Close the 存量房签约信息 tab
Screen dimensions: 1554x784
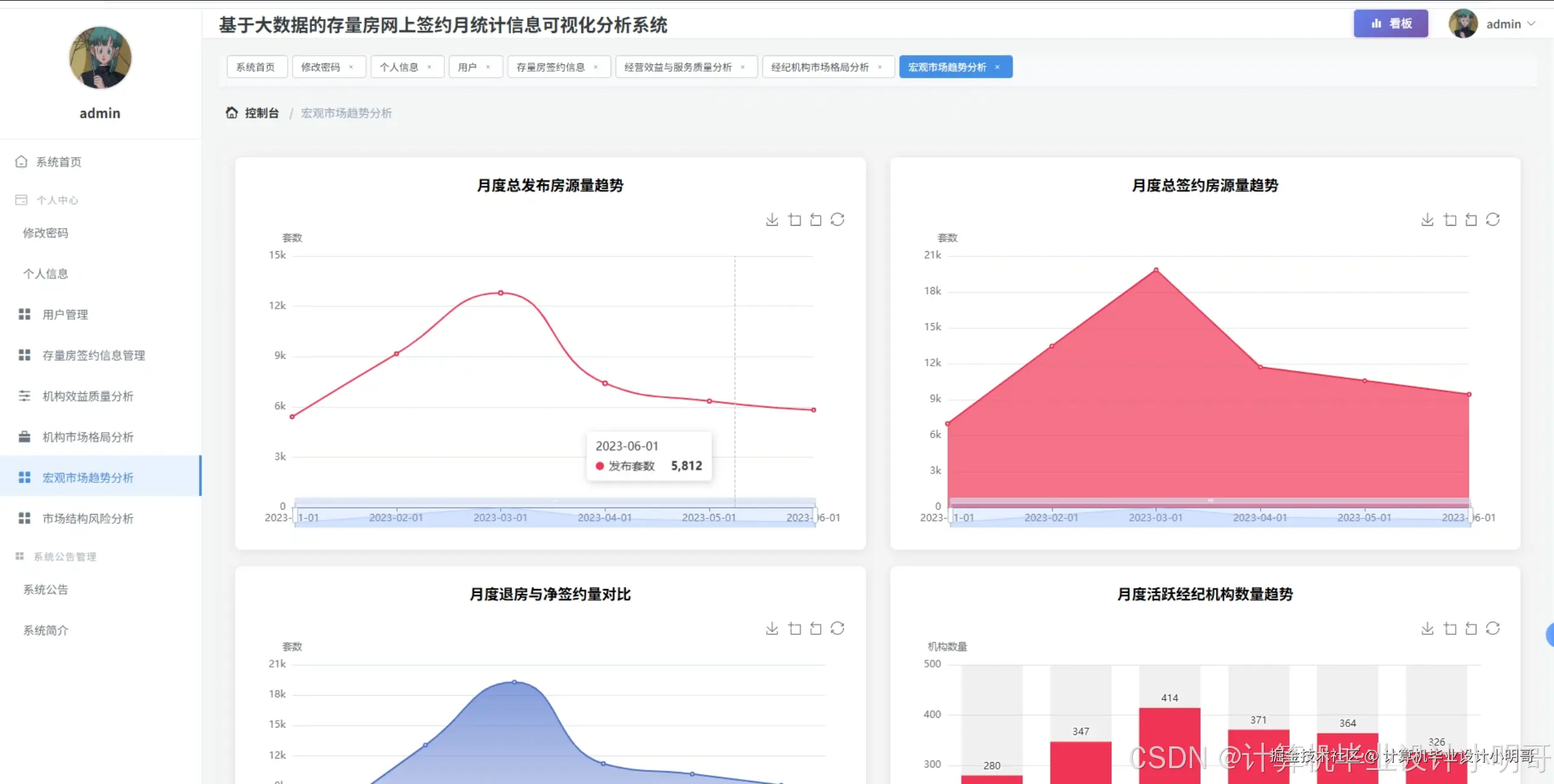click(595, 67)
